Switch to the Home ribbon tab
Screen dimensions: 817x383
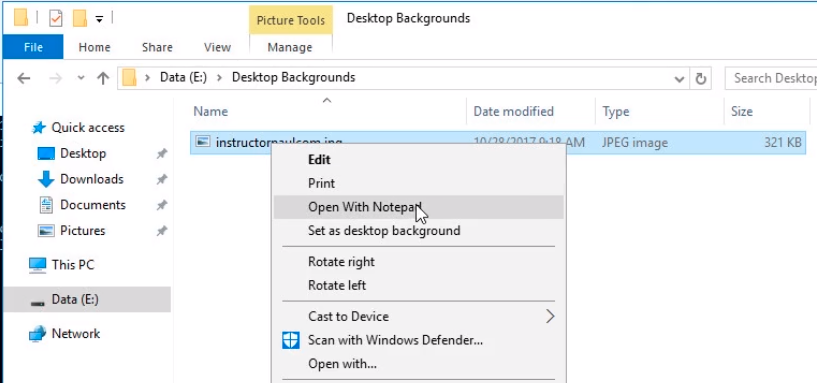94,47
